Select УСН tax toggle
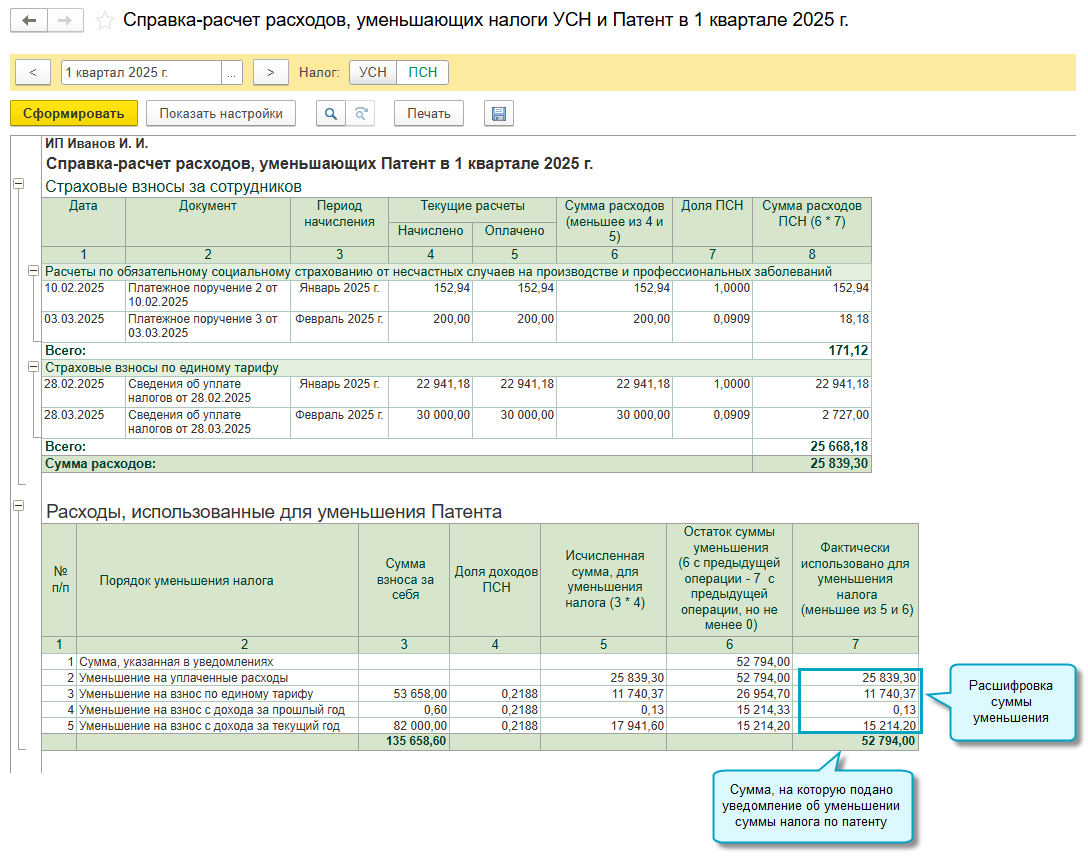The height and width of the screenshot is (857, 1088). pyautogui.click(x=372, y=73)
